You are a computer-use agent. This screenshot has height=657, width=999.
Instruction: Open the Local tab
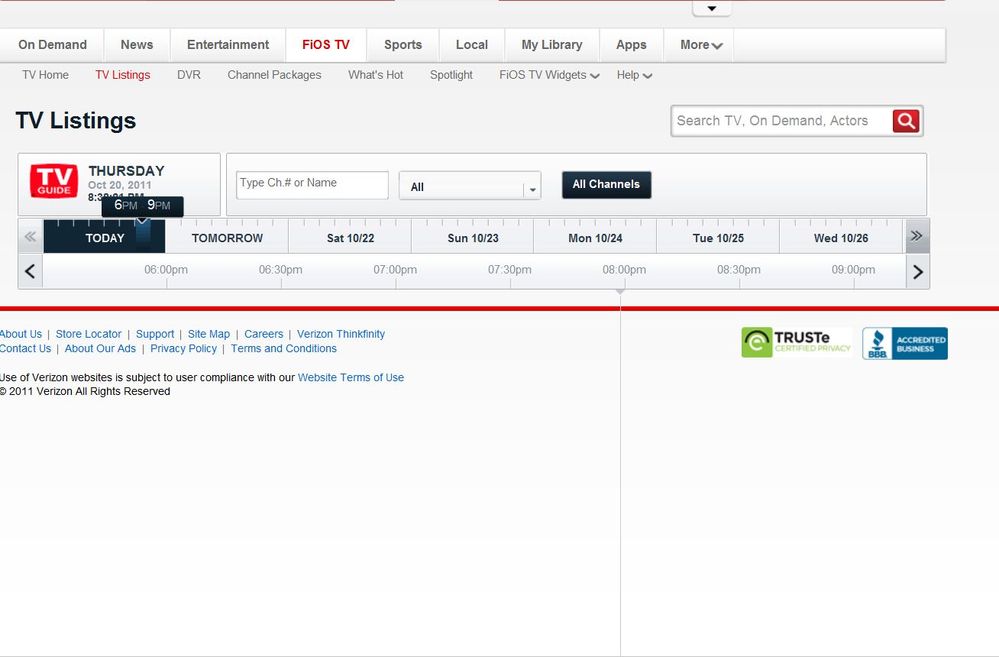point(471,45)
